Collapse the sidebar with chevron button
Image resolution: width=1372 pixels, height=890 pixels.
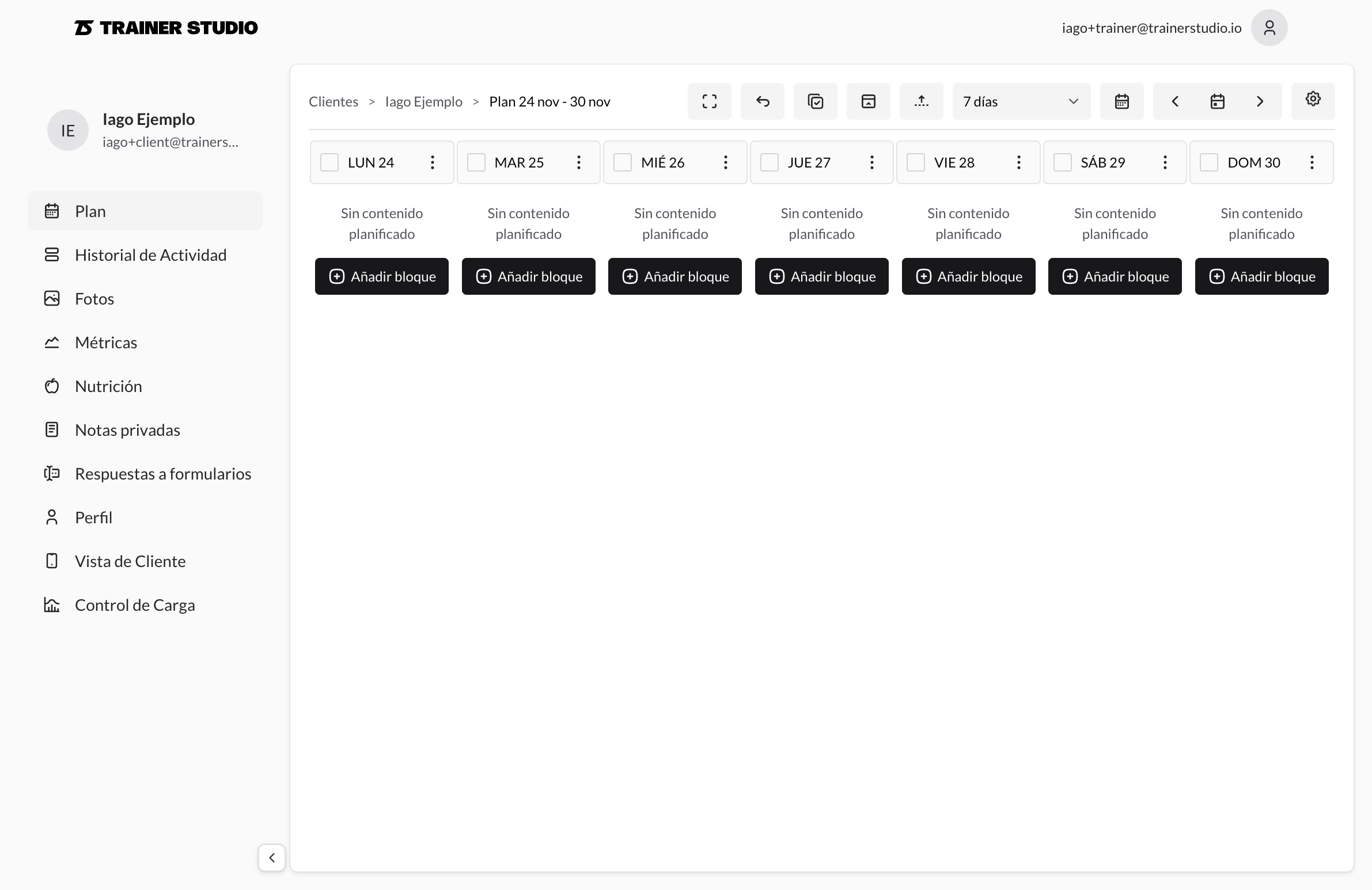271,858
